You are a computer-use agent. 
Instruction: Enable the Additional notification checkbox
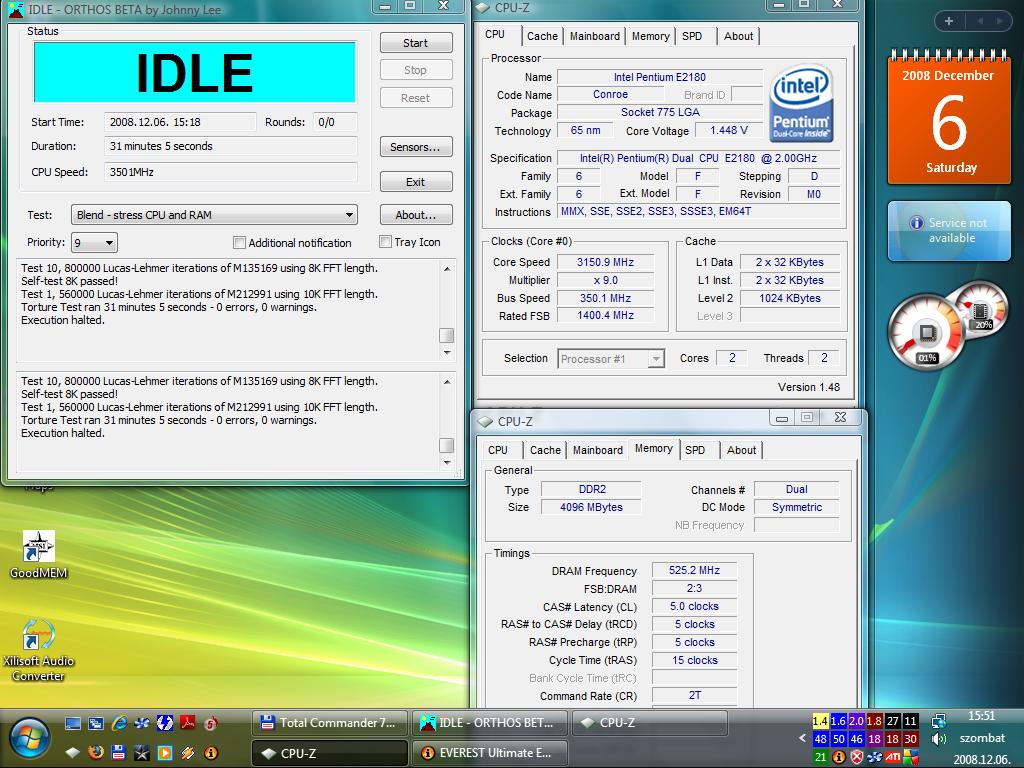pos(239,243)
